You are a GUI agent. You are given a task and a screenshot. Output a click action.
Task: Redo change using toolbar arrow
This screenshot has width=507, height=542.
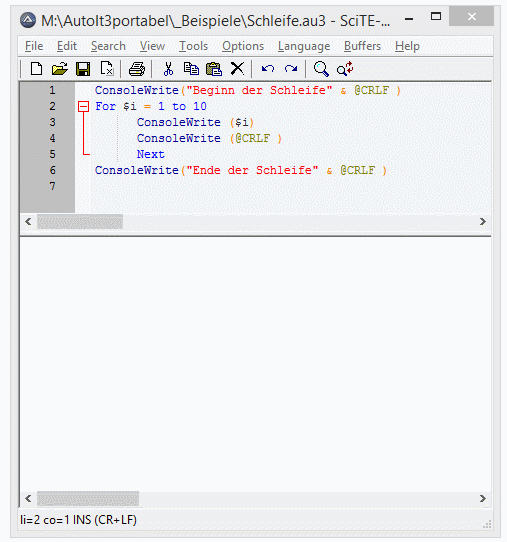pos(291,69)
